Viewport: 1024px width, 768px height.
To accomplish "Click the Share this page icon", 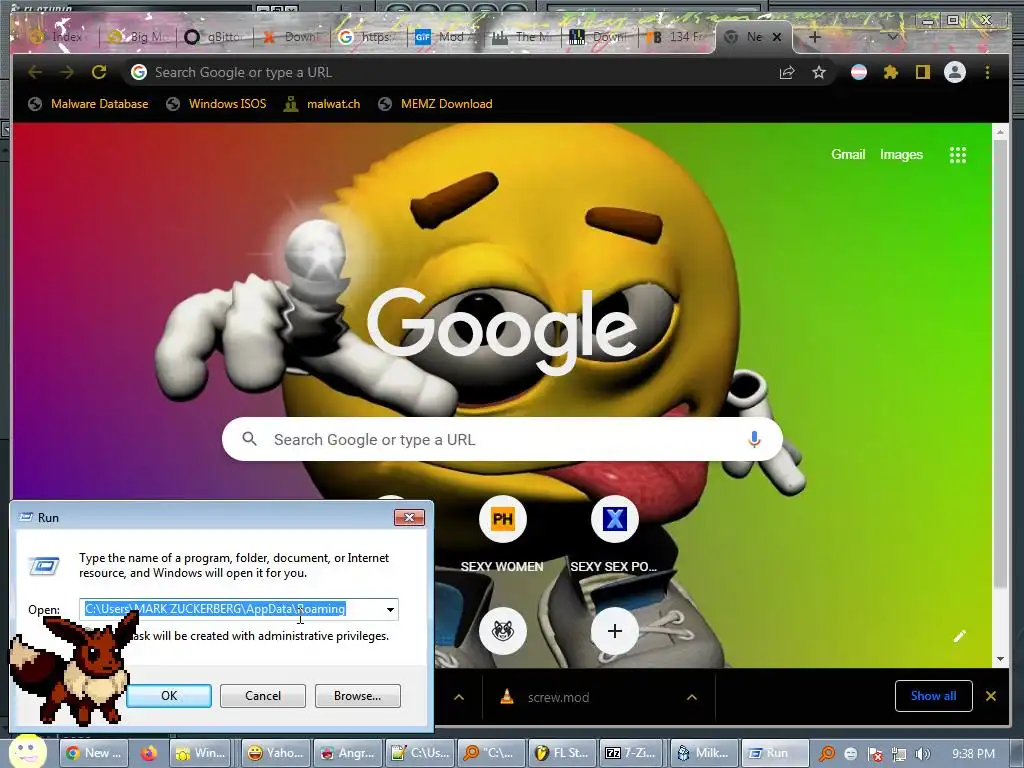I will click(787, 72).
